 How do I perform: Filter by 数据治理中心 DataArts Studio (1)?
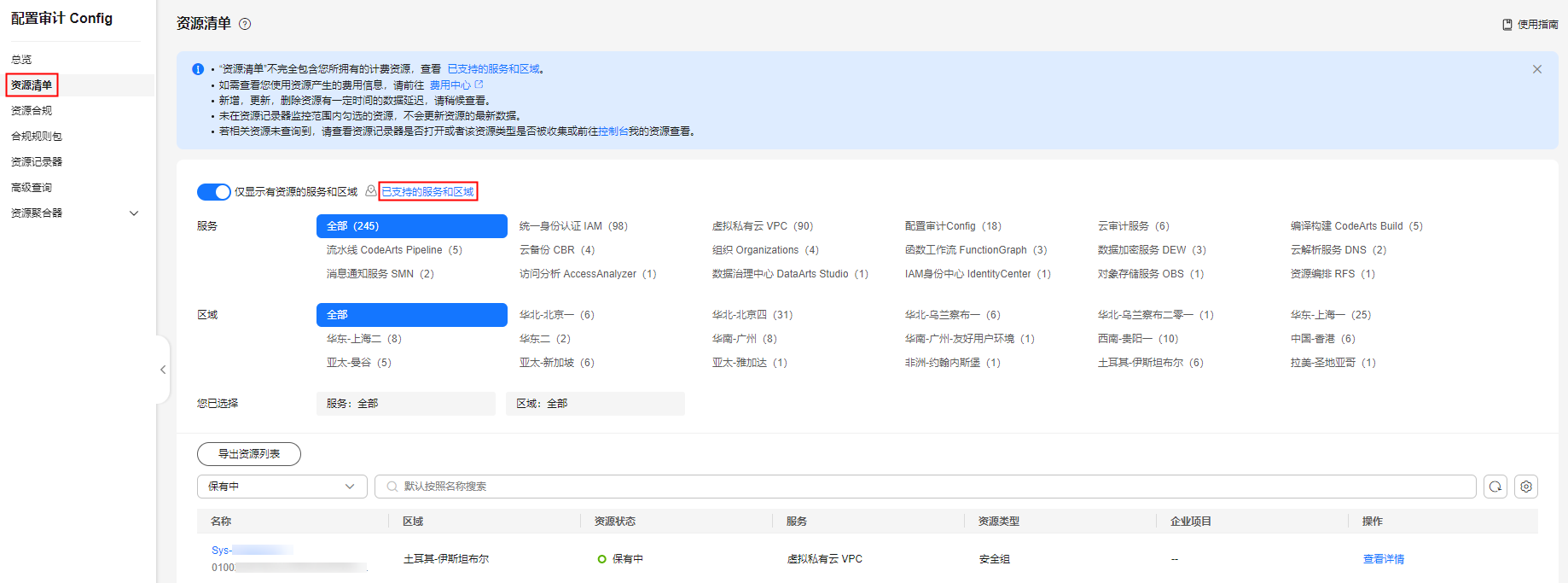(x=790, y=274)
